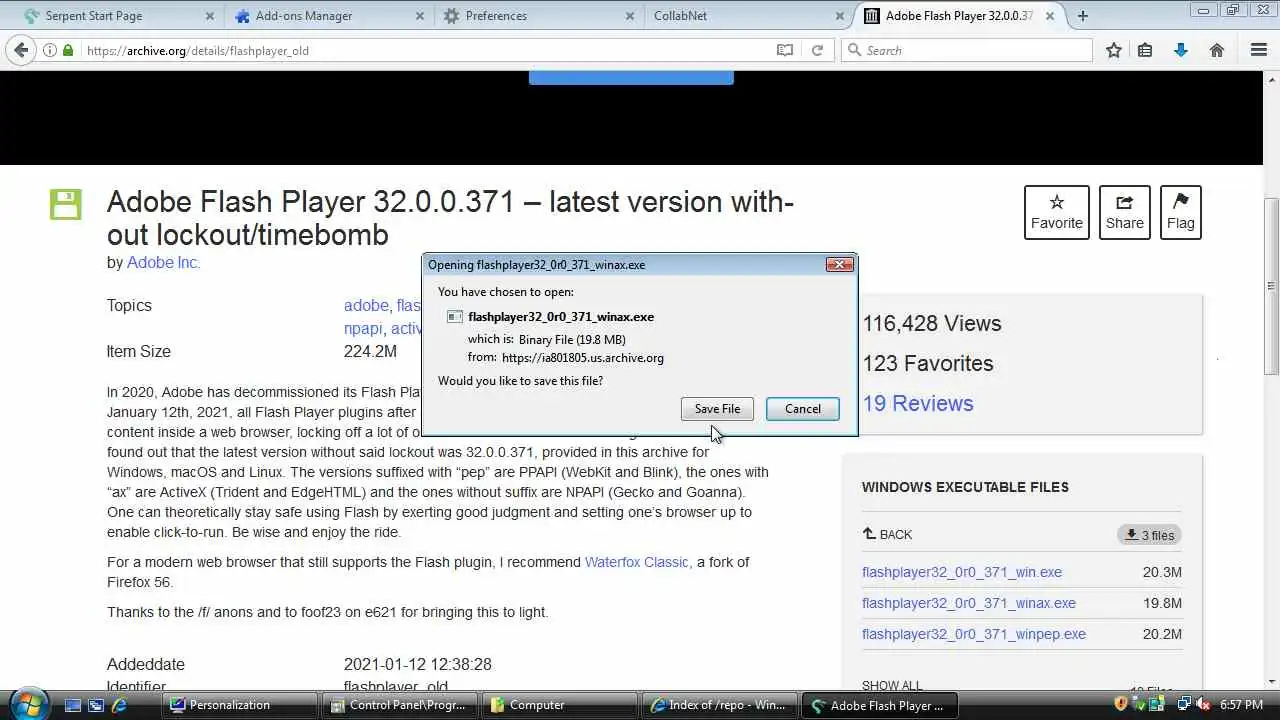Image resolution: width=1280 pixels, height=720 pixels.
Task: Close the Opening flashplayer dialog with X
Action: tap(839, 265)
